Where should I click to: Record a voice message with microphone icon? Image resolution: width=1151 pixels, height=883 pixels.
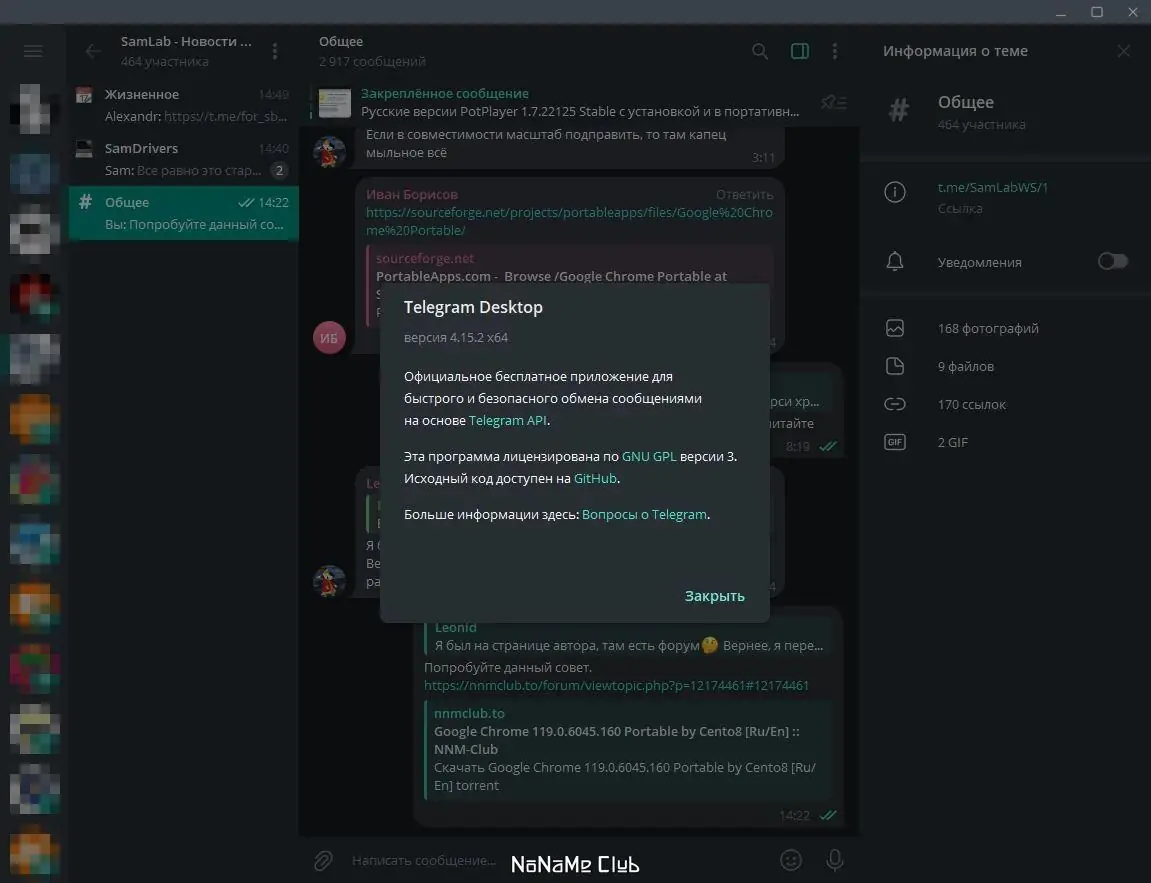coord(835,860)
